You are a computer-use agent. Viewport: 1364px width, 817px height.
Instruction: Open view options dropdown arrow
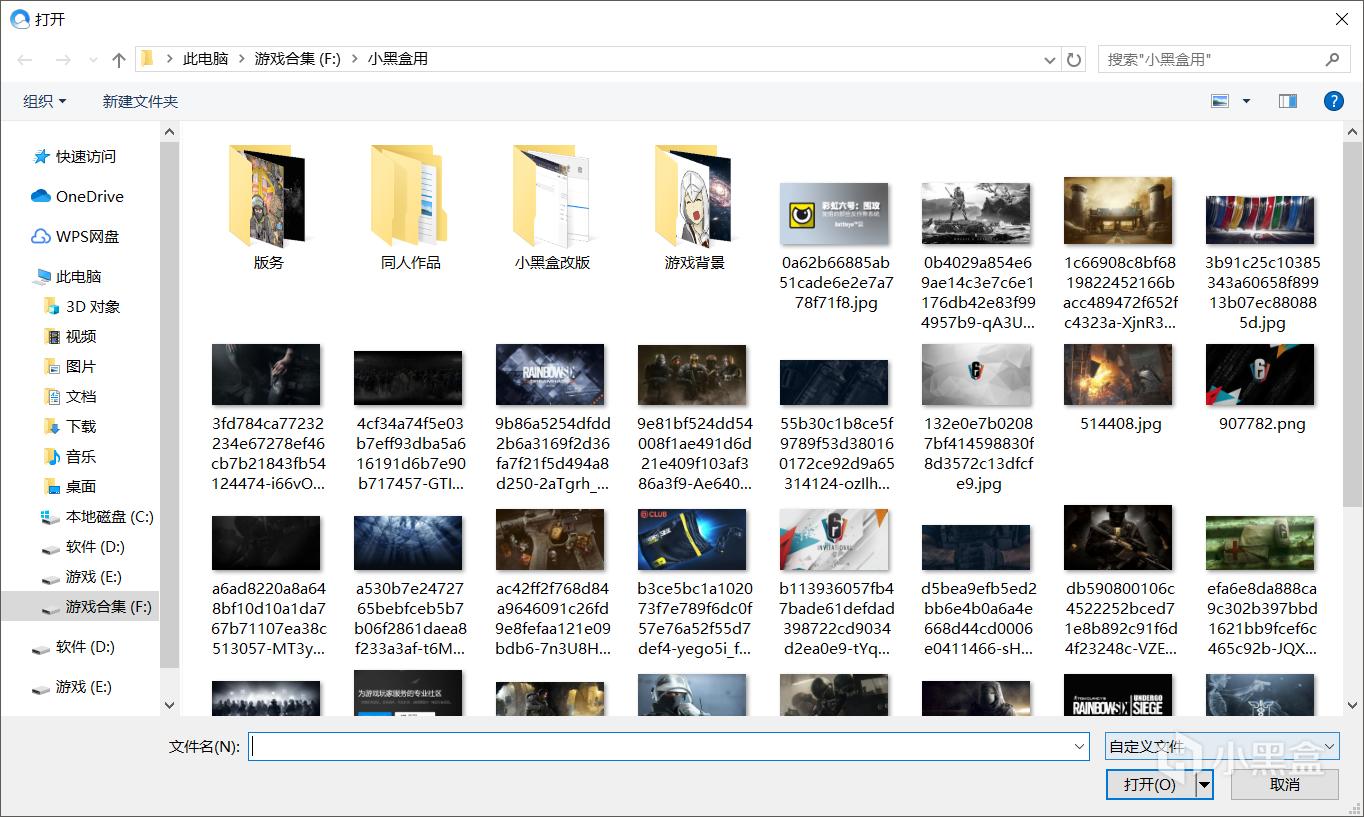tap(1246, 101)
